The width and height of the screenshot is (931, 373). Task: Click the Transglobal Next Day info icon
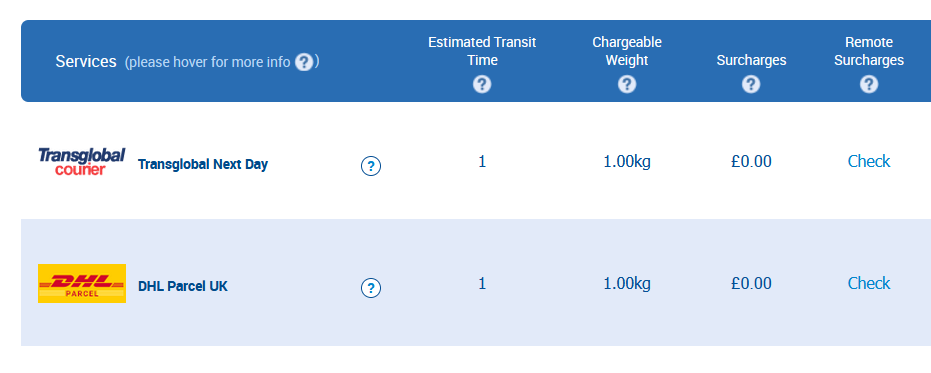click(370, 166)
